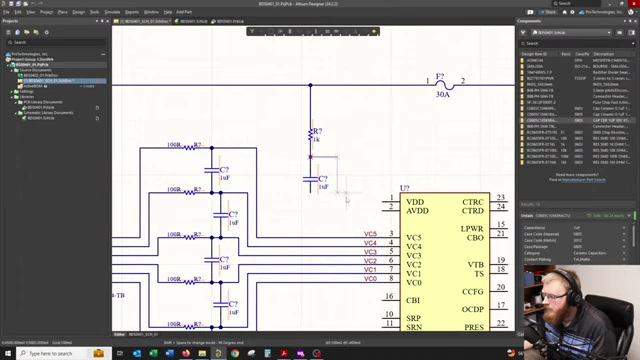The width and height of the screenshot is (640, 360).
Task: Collapse the Source Documents folder
Action: (x=12, y=70)
